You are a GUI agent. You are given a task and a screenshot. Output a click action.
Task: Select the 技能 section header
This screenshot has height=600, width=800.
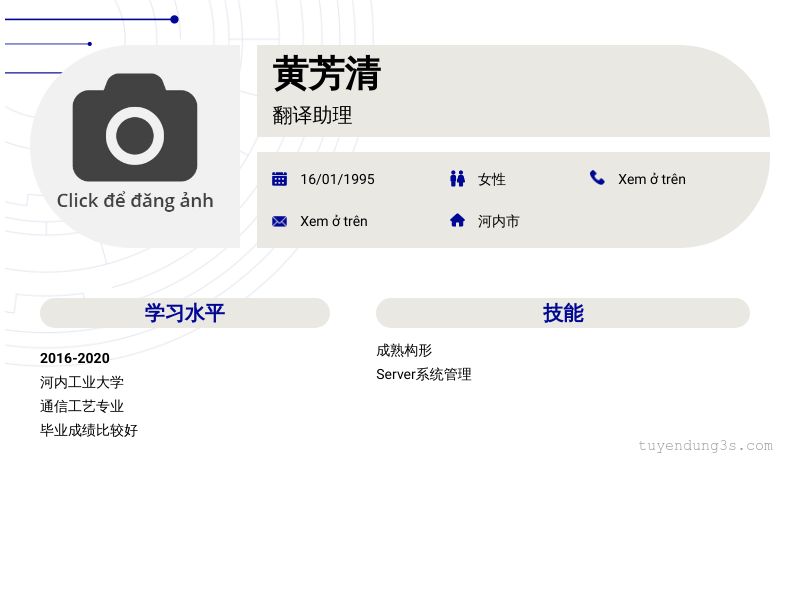[x=563, y=313]
